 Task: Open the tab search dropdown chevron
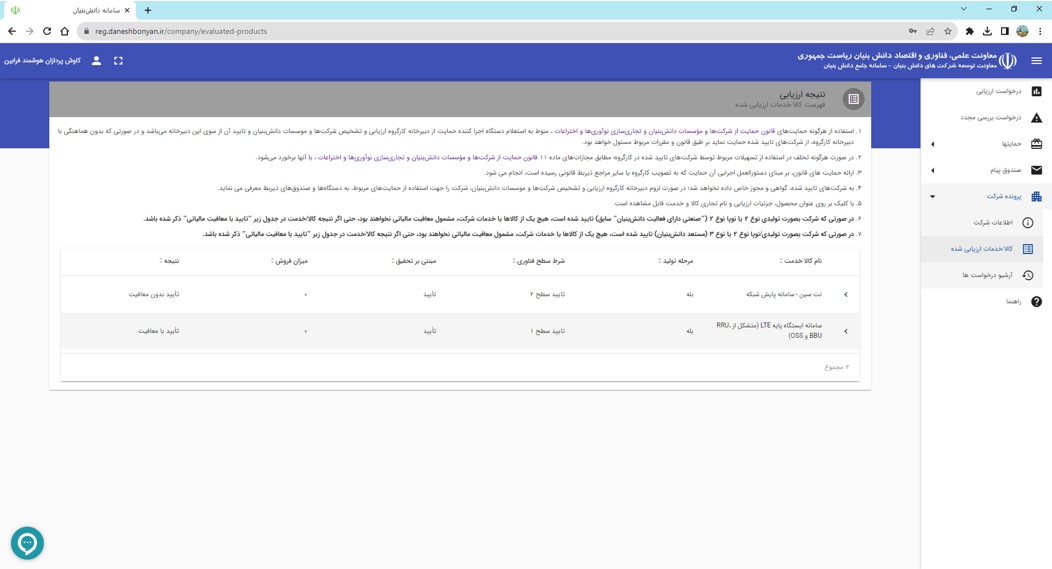(x=963, y=9)
